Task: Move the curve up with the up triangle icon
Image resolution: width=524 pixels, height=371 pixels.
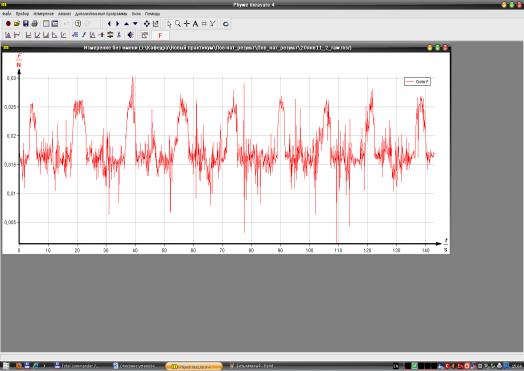Action: [126, 24]
